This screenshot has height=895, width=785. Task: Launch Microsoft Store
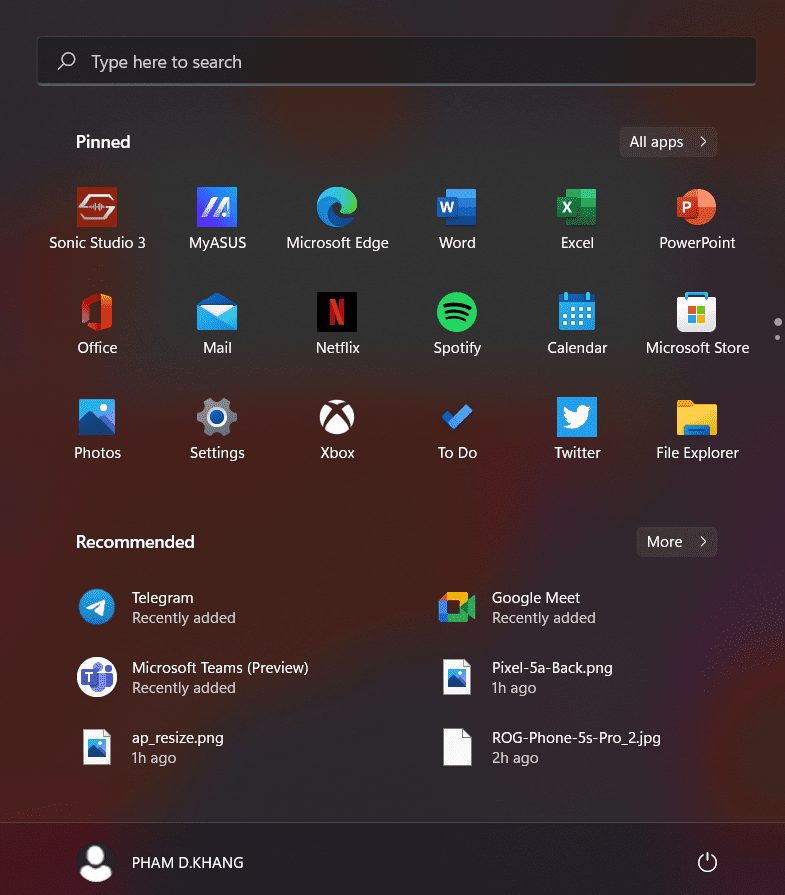(697, 324)
